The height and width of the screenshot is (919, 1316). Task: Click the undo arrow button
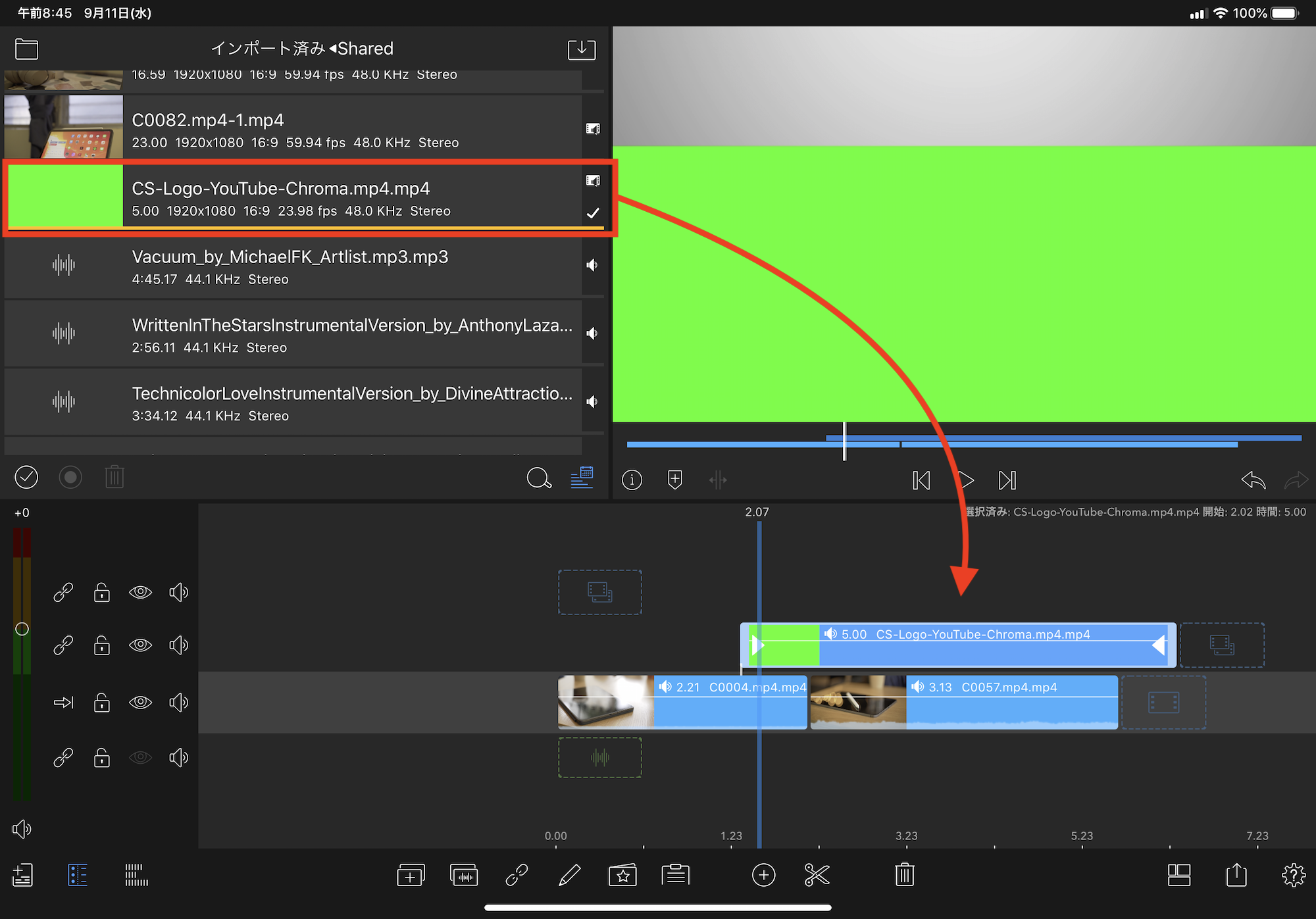click(x=1253, y=480)
